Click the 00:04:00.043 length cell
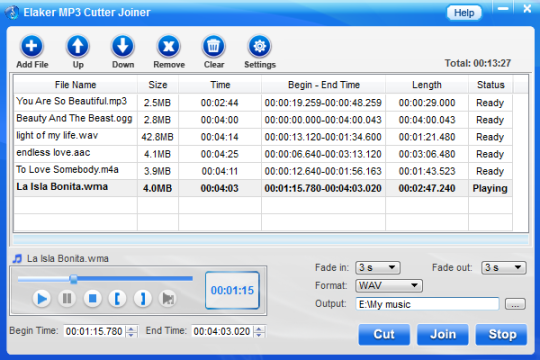540x360 pixels. click(x=427, y=120)
